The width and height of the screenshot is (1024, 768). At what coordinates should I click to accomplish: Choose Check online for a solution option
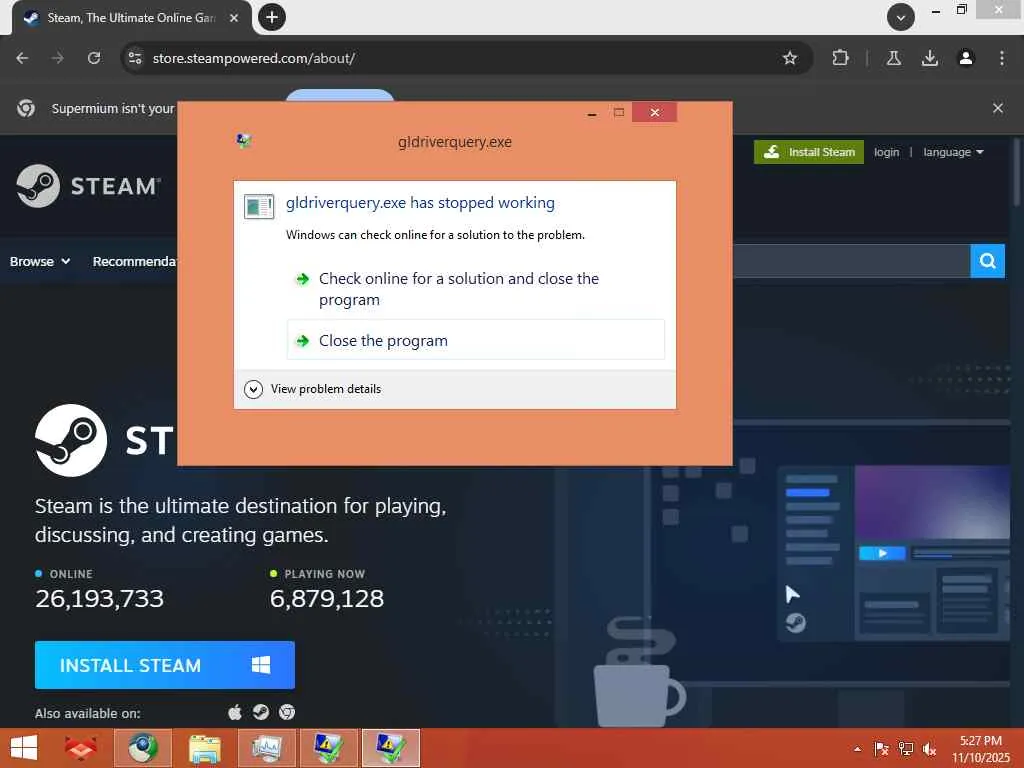475,289
